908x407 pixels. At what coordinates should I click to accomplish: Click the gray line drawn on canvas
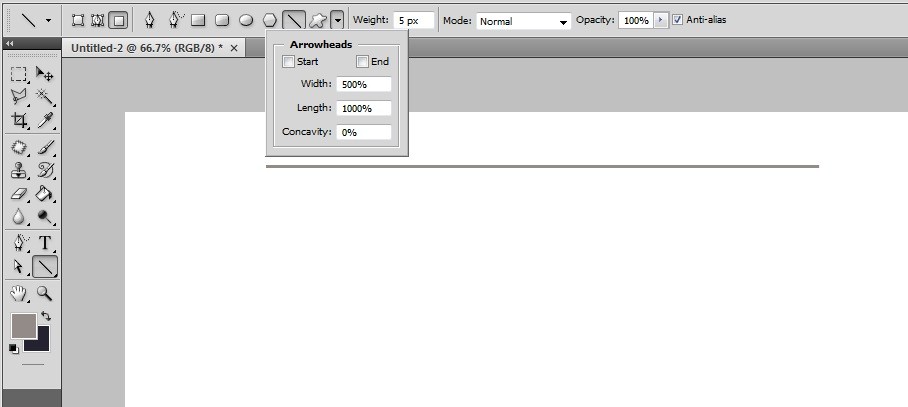[x=542, y=166]
